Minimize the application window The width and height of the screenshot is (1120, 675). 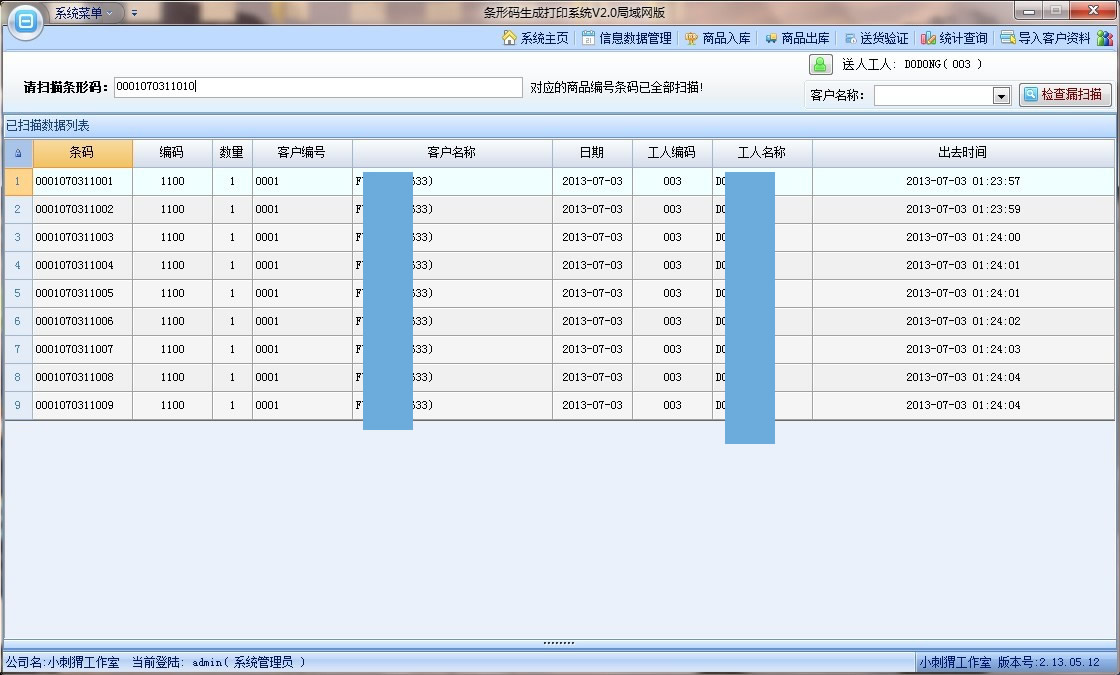point(1029,11)
